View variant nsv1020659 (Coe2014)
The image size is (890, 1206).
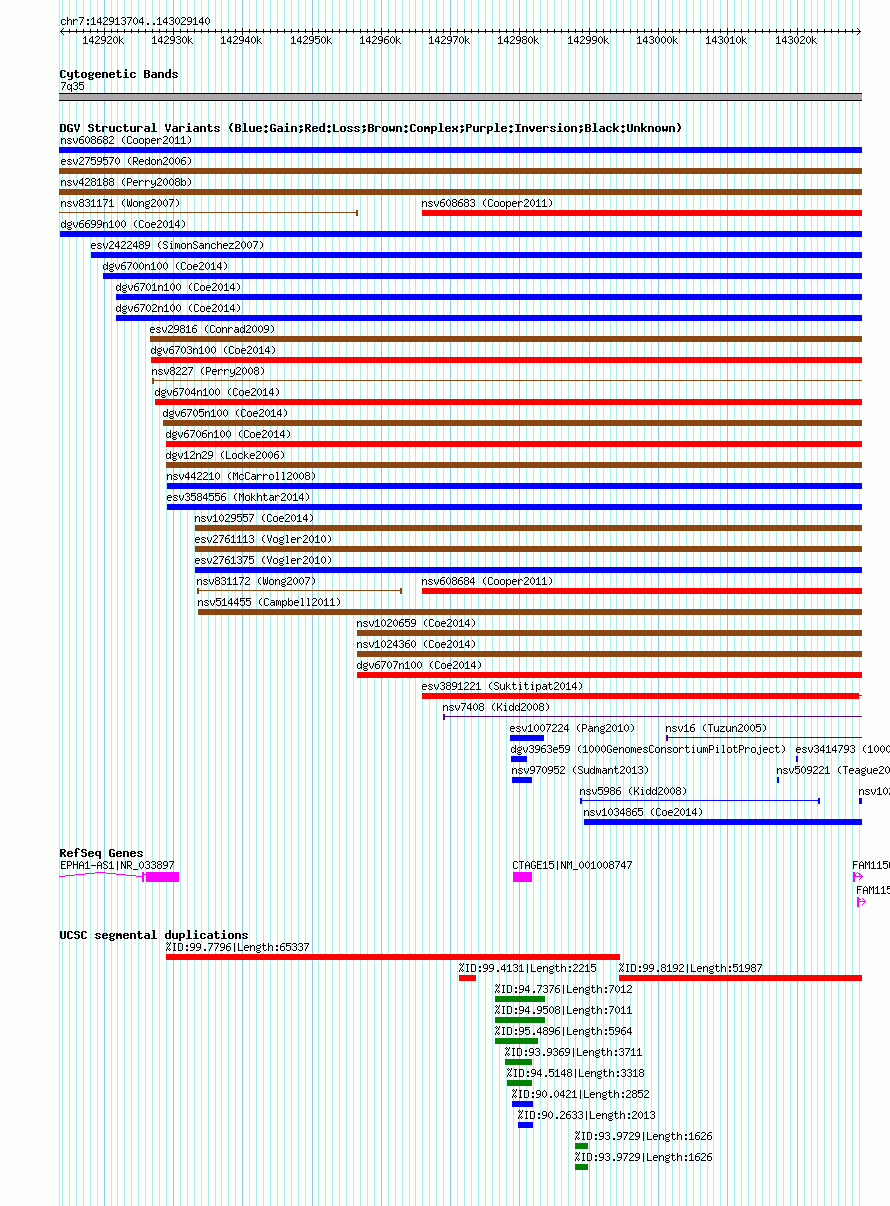pyautogui.click(x=416, y=623)
